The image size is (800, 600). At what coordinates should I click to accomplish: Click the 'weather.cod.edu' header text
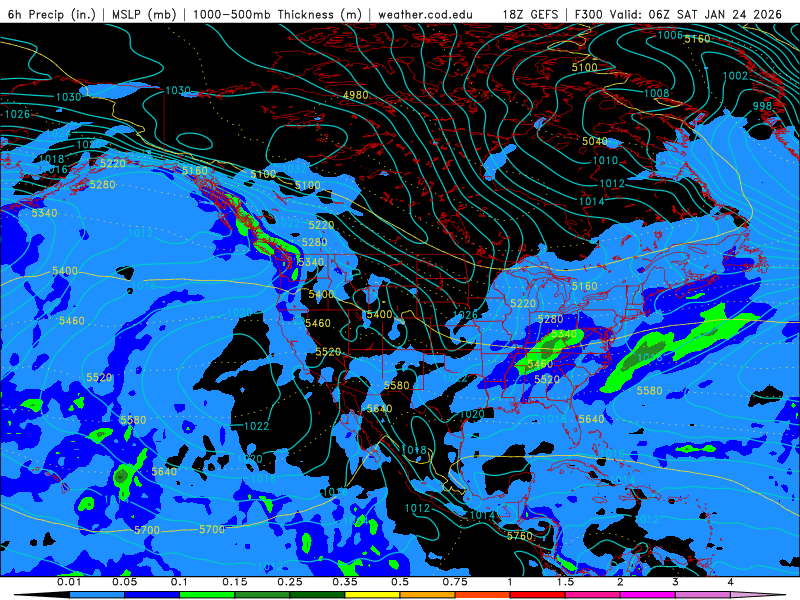425,14
